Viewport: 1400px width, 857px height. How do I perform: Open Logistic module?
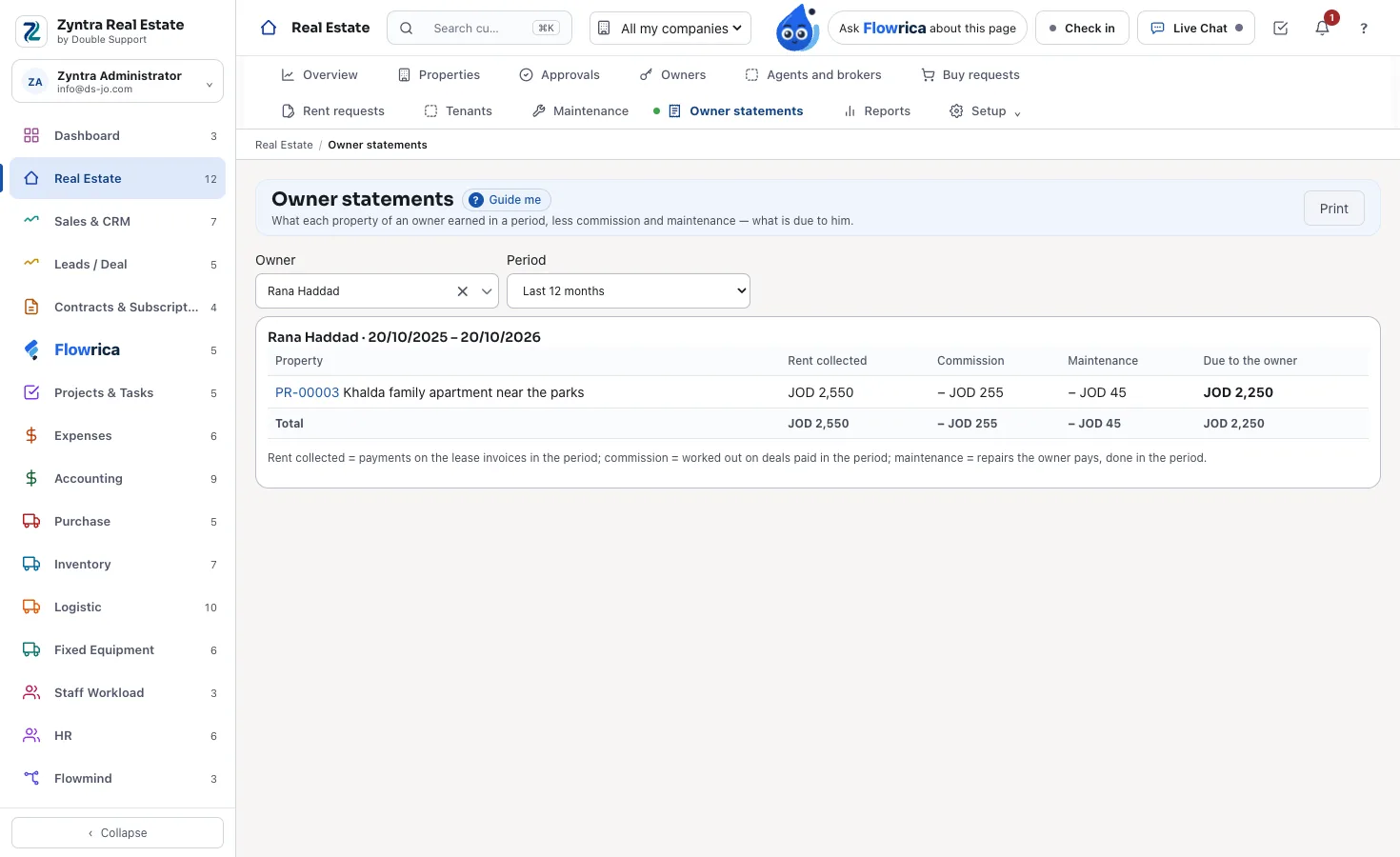[118, 607]
